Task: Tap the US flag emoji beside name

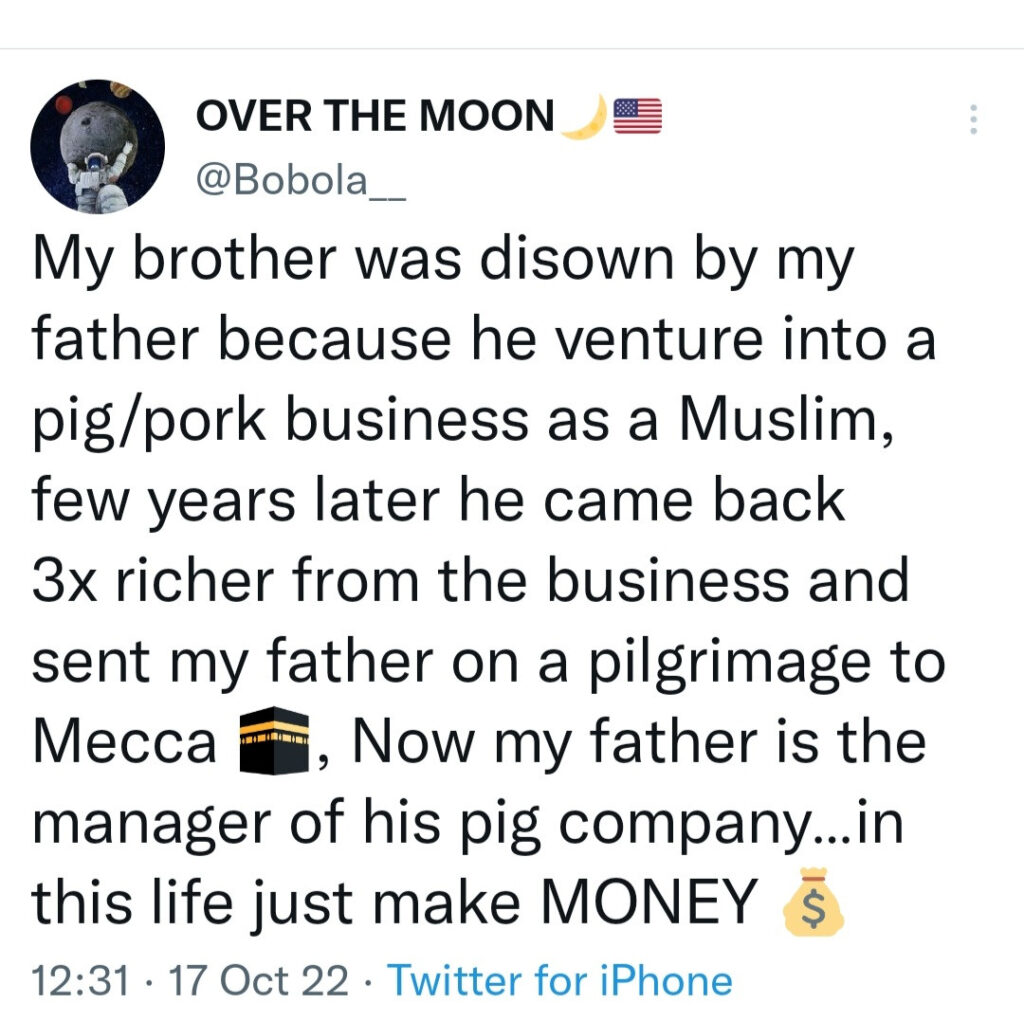Action: tap(637, 117)
